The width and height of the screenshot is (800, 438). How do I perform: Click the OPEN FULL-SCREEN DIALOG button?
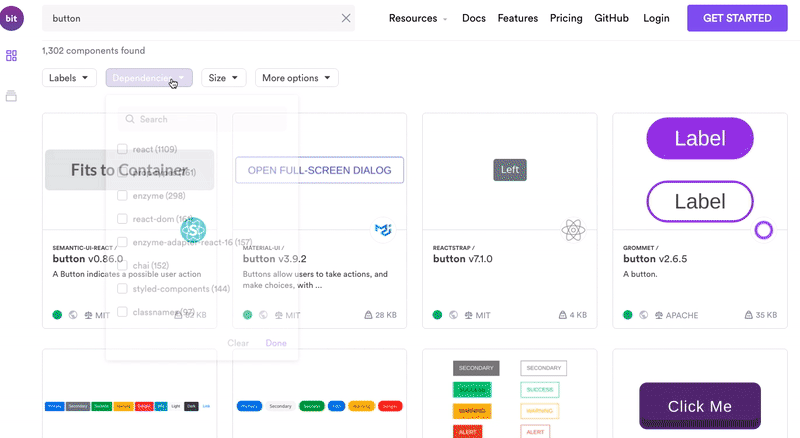[x=319, y=170]
